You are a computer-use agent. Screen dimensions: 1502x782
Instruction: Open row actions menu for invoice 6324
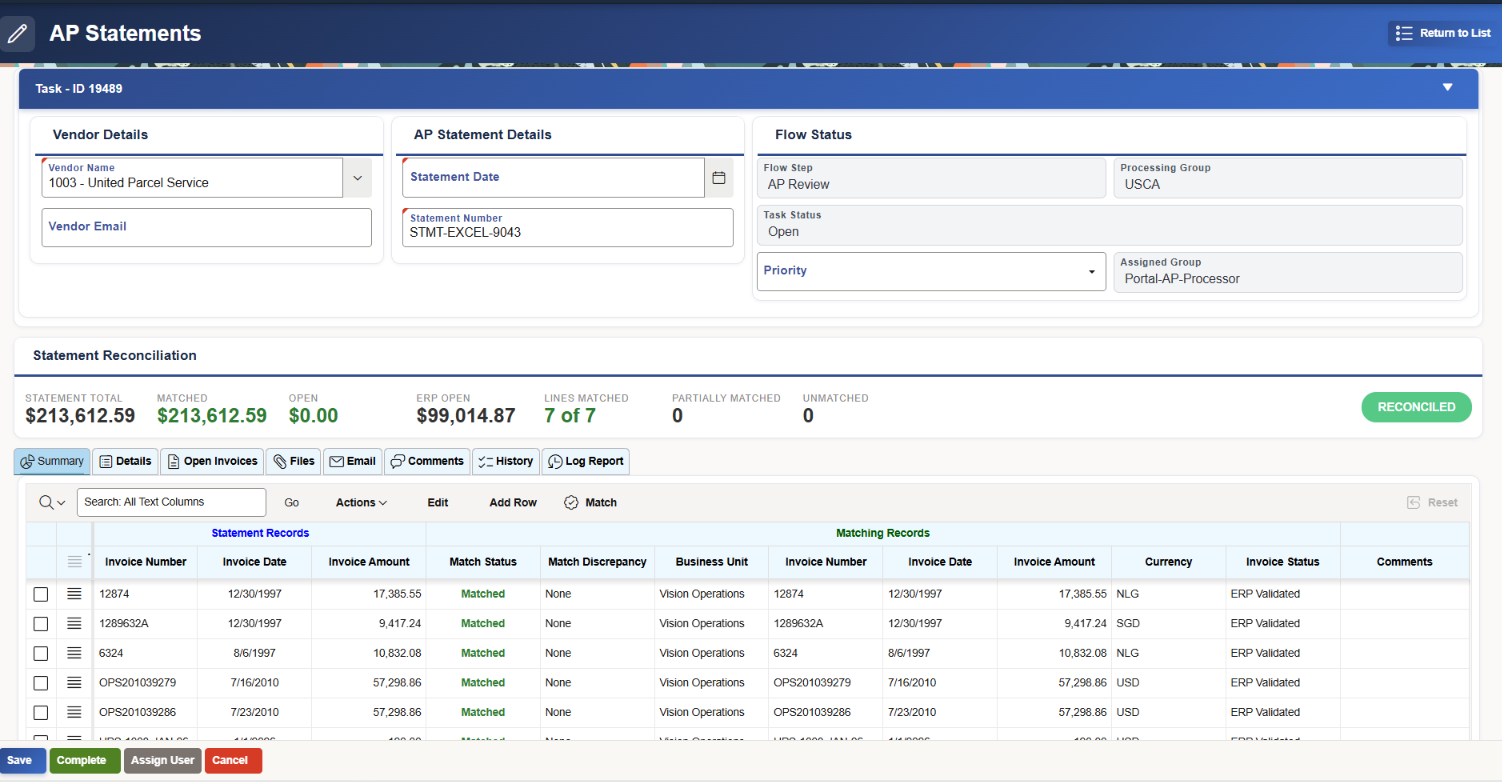click(x=74, y=653)
